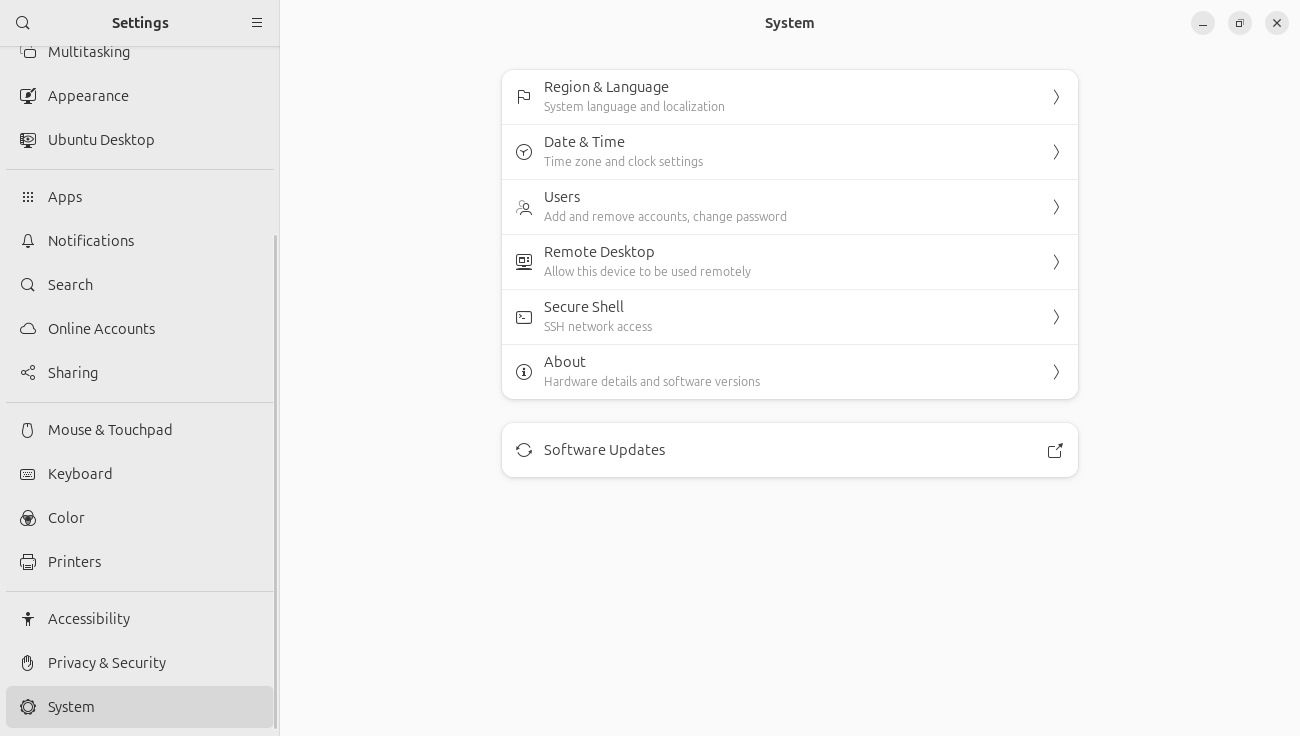The height and width of the screenshot is (736, 1300).
Task: Click the Software Updates refresh icon
Action: [524, 450]
